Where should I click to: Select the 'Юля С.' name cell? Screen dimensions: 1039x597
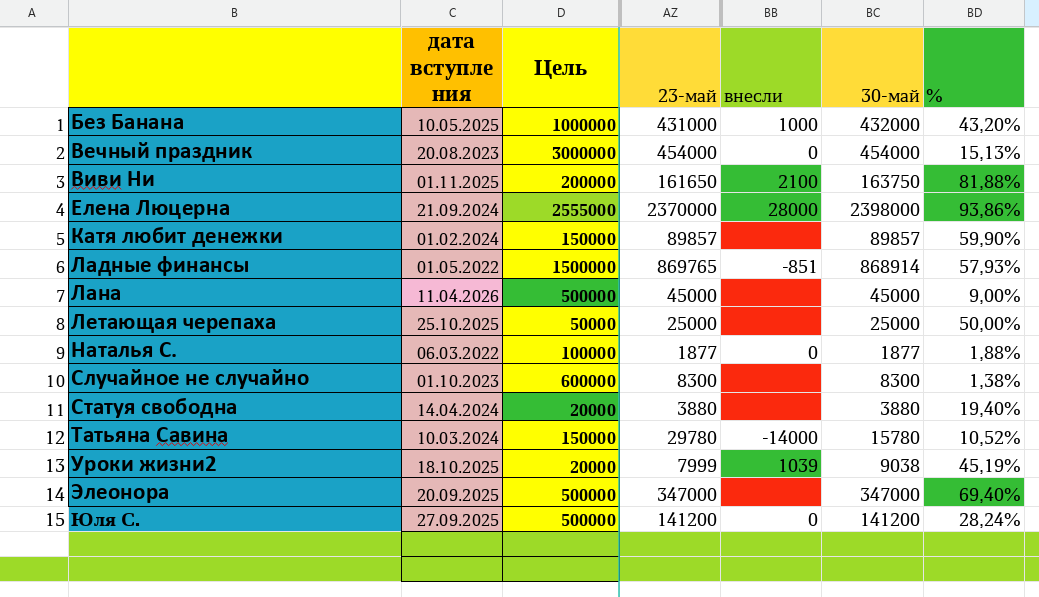point(235,519)
